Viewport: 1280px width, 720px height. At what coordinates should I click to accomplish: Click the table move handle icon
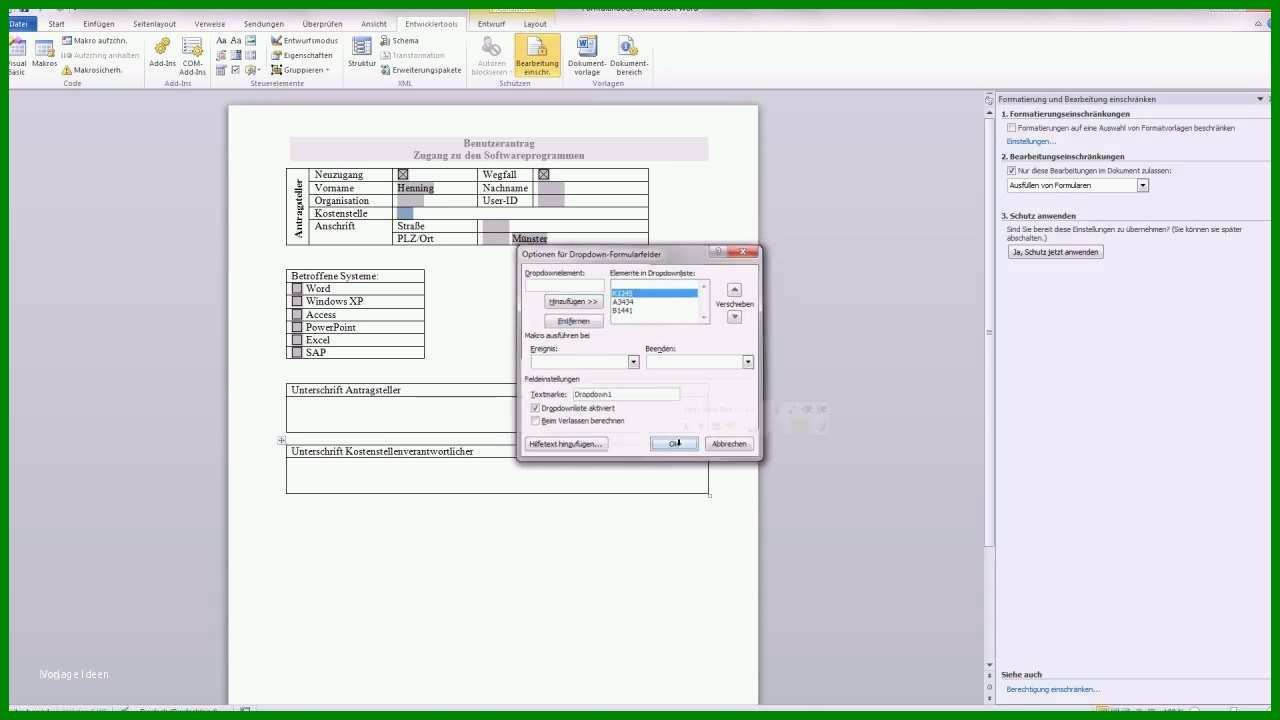tap(282, 440)
